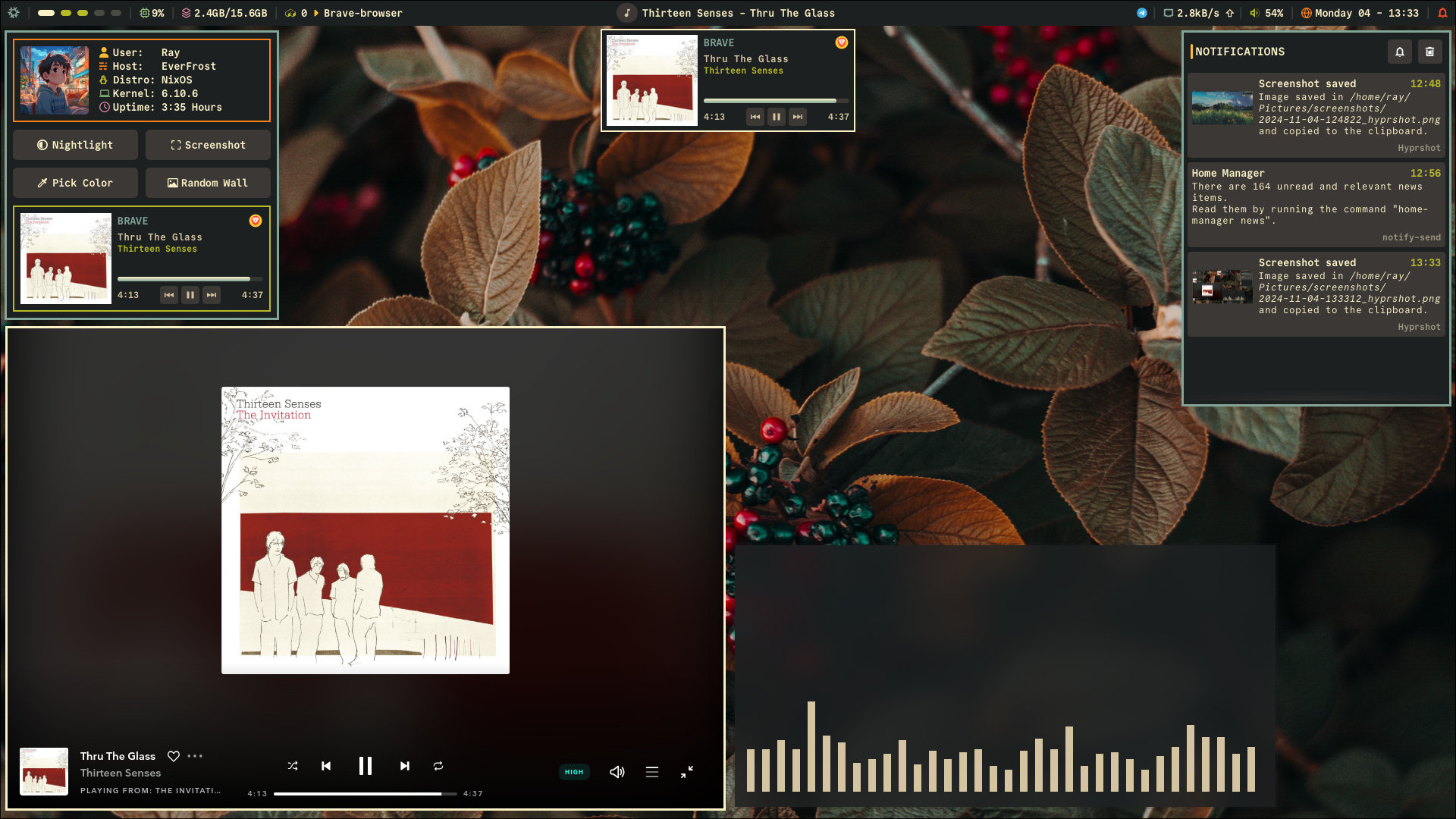1456x819 pixels.
Task: Toggle do-not-disturb bell in notifications panel
Action: (x=1400, y=52)
